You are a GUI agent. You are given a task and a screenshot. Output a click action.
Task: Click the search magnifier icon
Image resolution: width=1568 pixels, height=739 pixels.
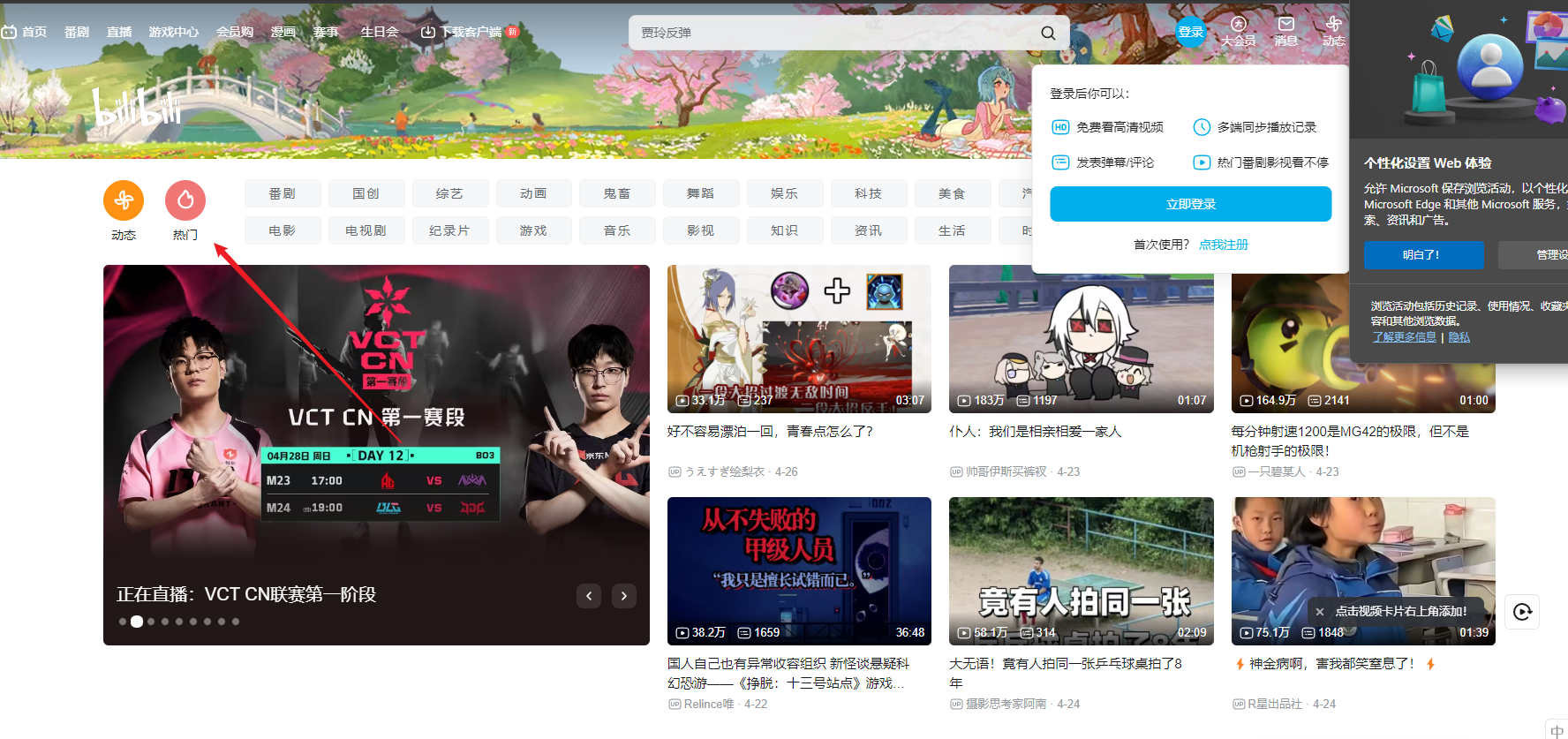point(1048,33)
